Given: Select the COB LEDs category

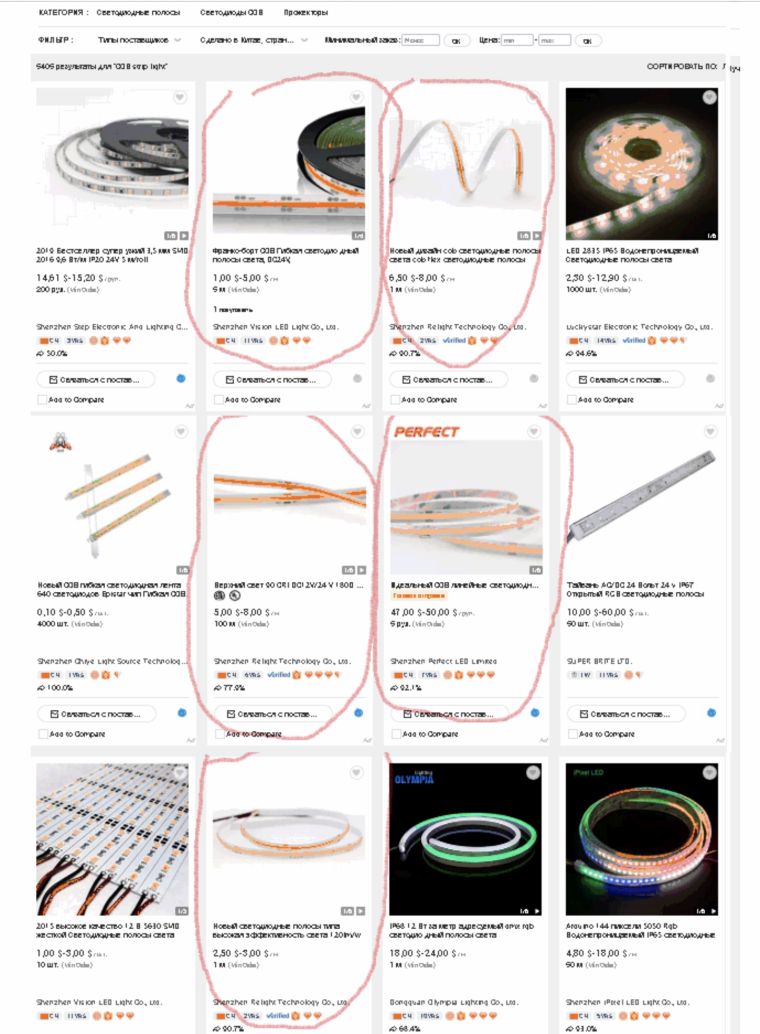Looking at the screenshot, I should point(232,13).
